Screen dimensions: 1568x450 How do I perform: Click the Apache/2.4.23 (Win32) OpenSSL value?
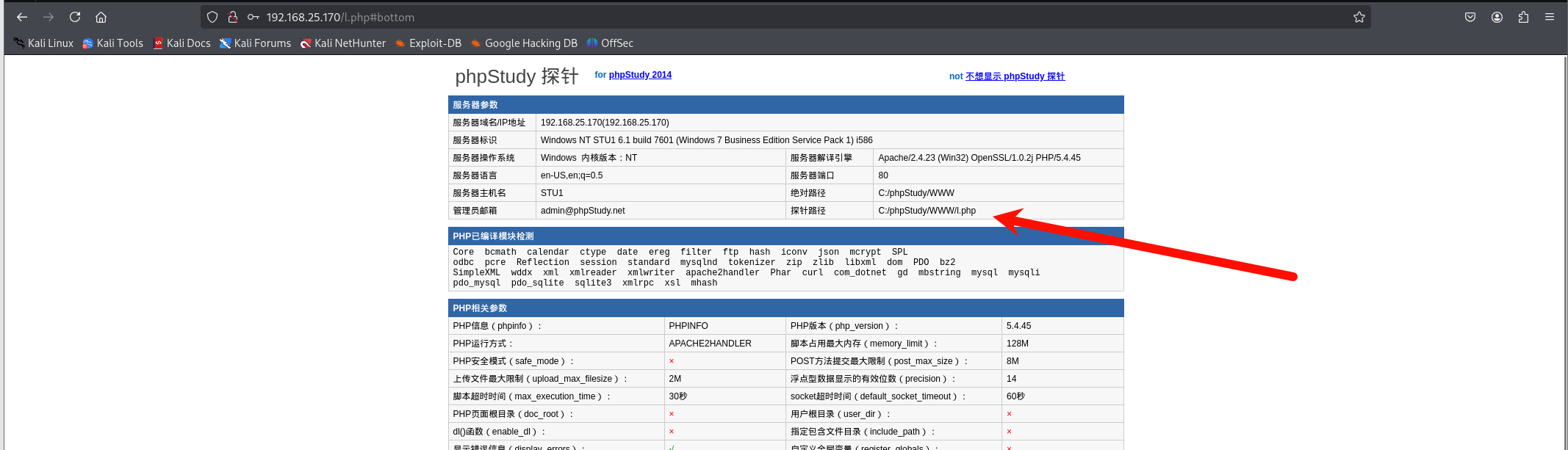tap(979, 158)
